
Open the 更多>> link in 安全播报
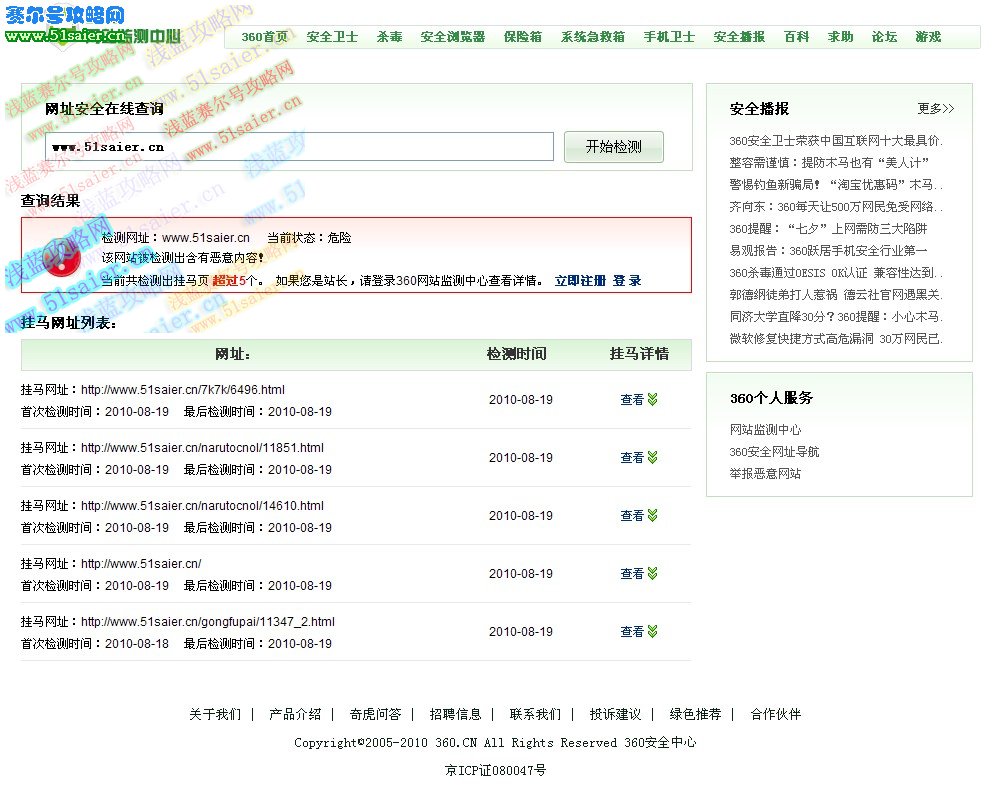936,109
